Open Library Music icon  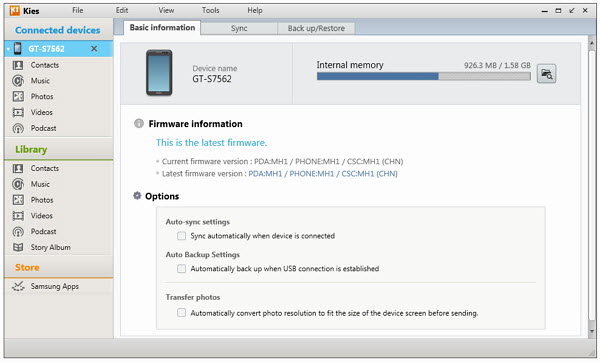(18, 184)
